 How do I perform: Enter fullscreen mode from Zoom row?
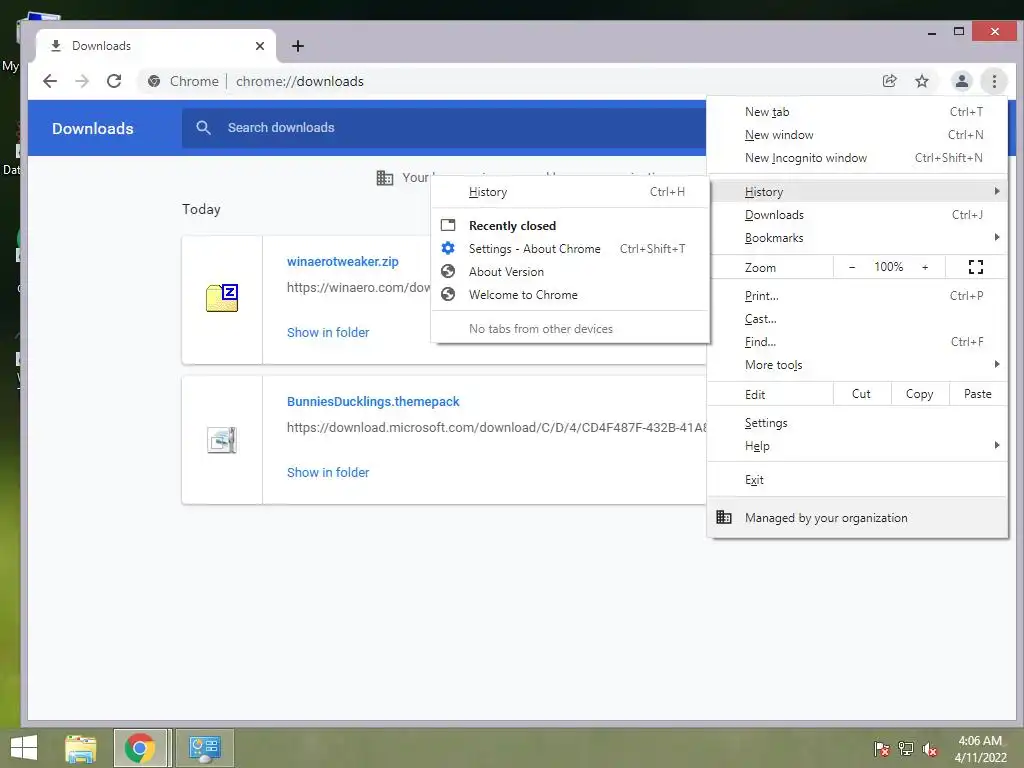pos(976,266)
